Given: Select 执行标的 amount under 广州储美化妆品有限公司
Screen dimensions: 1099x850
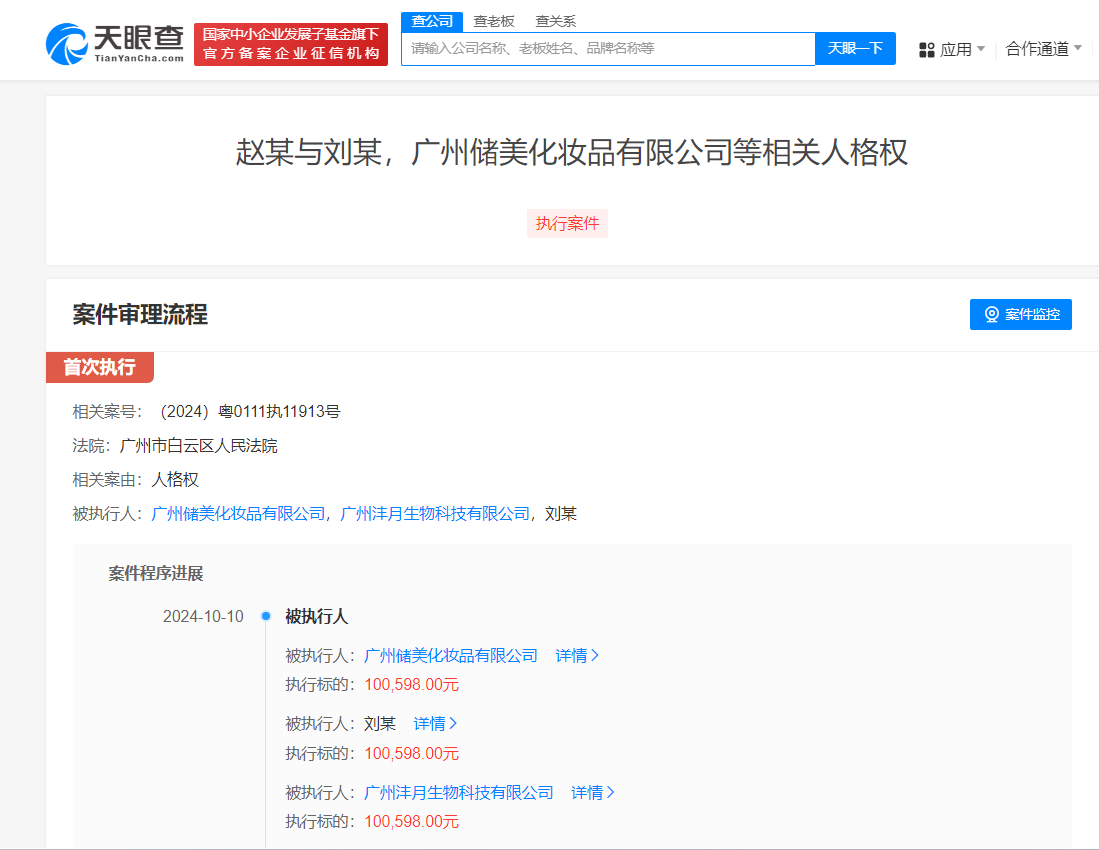Looking at the screenshot, I should coord(411,685).
